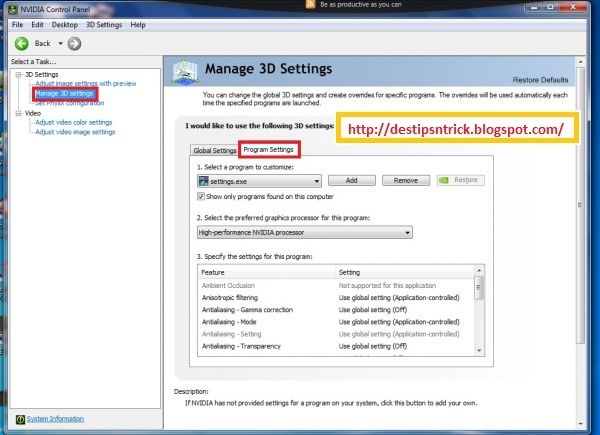Click the System Information icon
Screen dimensions: 600x435
click(20, 419)
